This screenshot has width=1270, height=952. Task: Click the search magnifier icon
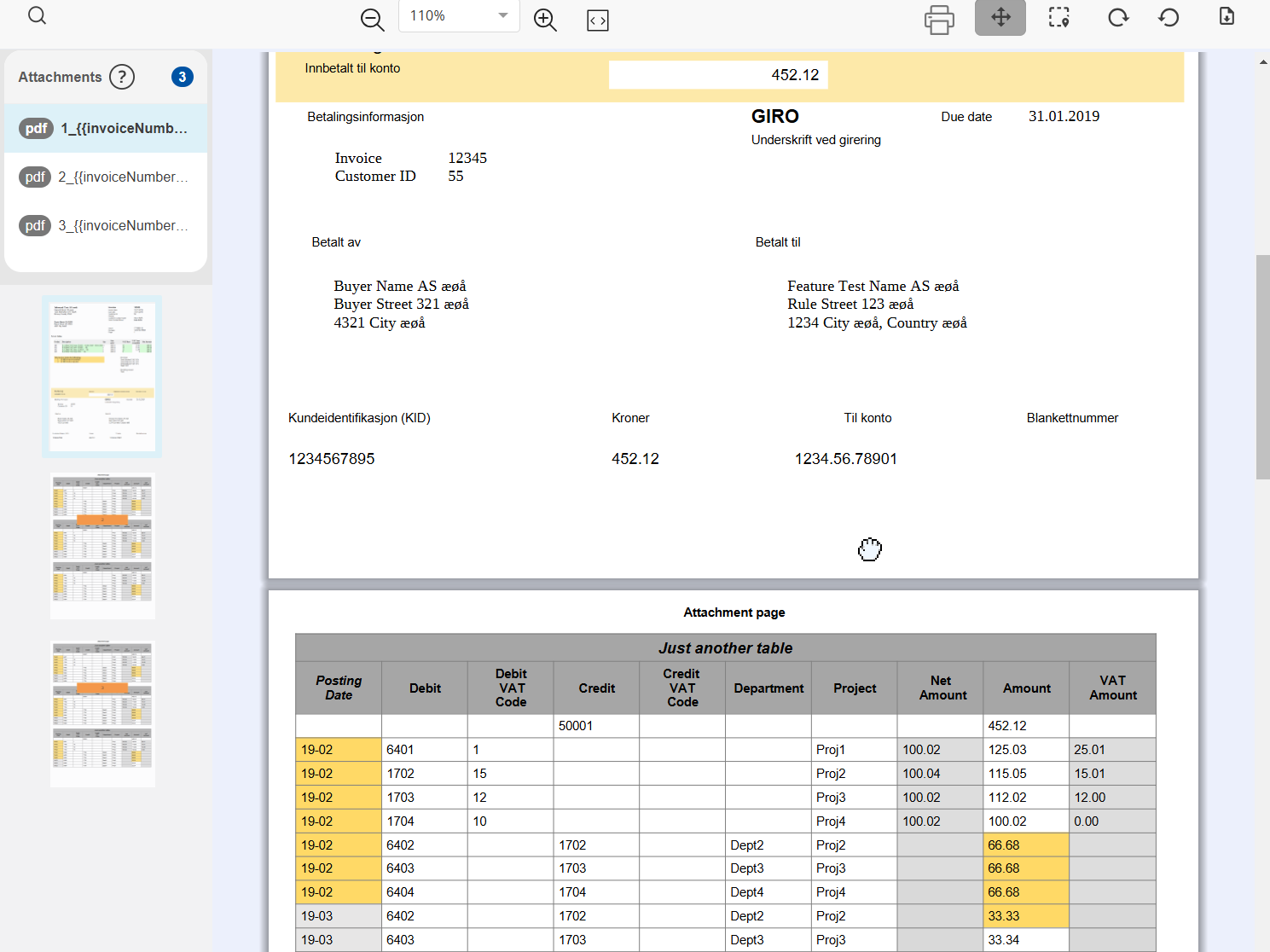pyautogui.click(x=37, y=16)
